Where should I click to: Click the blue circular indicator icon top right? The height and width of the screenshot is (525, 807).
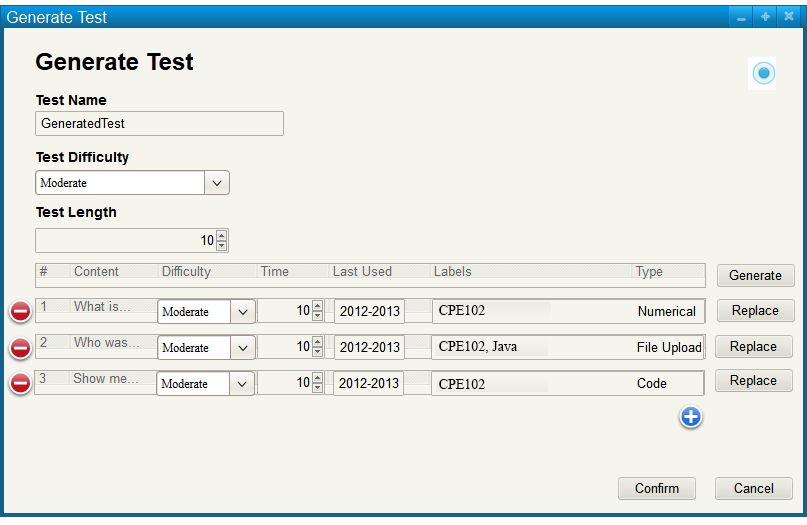coord(763,73)
